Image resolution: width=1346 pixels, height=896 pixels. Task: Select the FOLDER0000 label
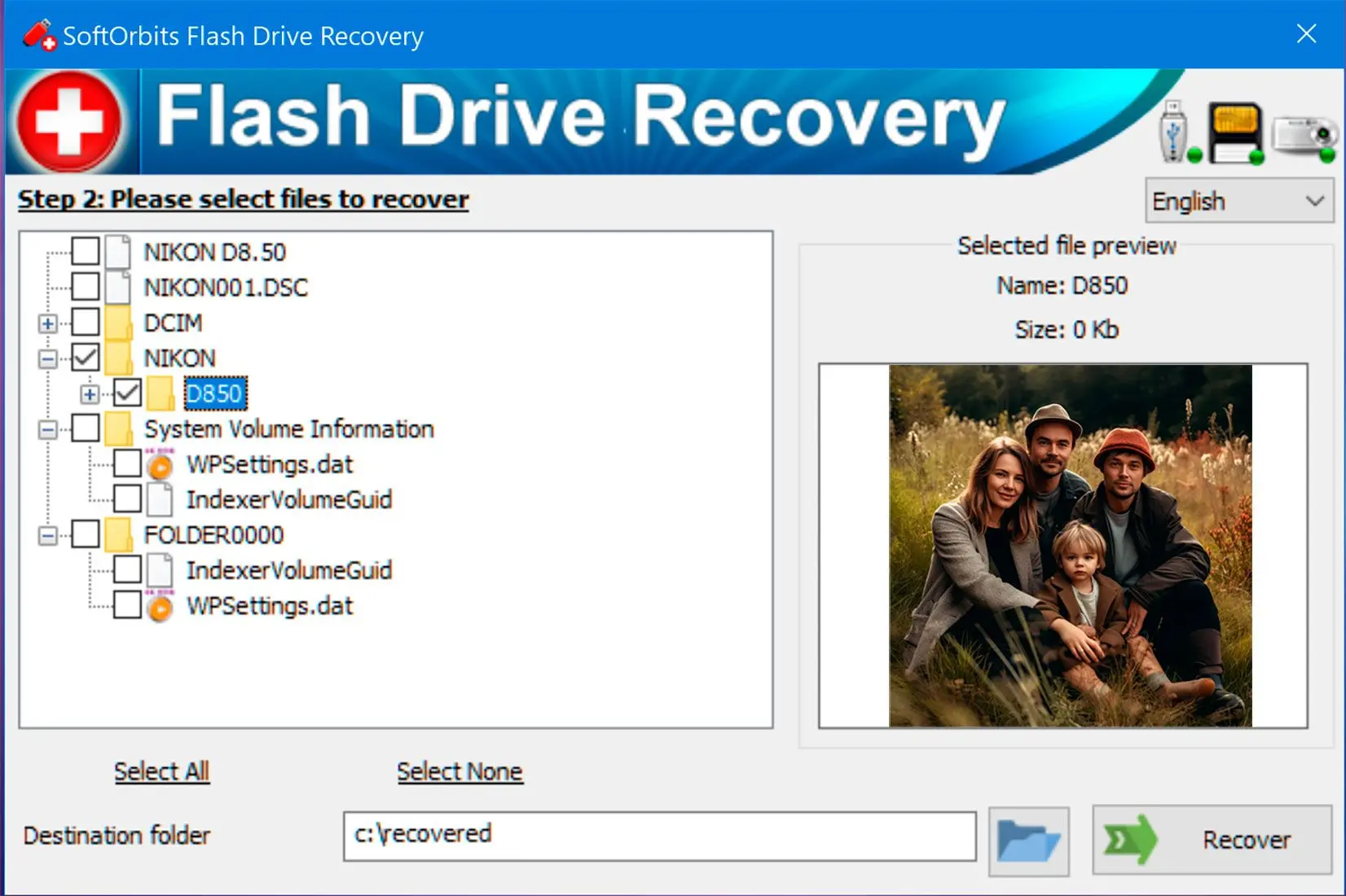213,535
